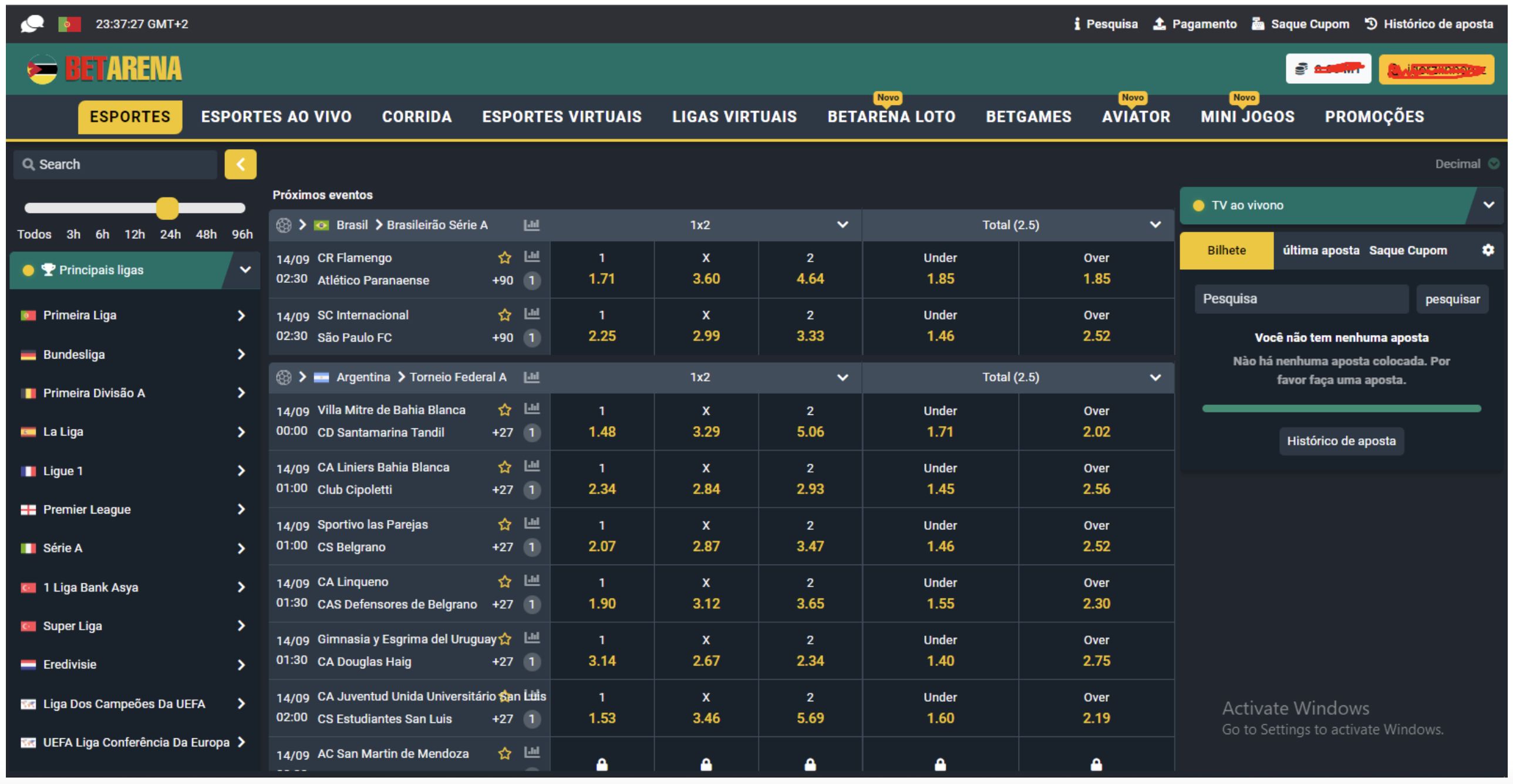Open Histórico de aposta button in bet slip
This screenshot has width=1513, height=784.
click(1342, 441)
